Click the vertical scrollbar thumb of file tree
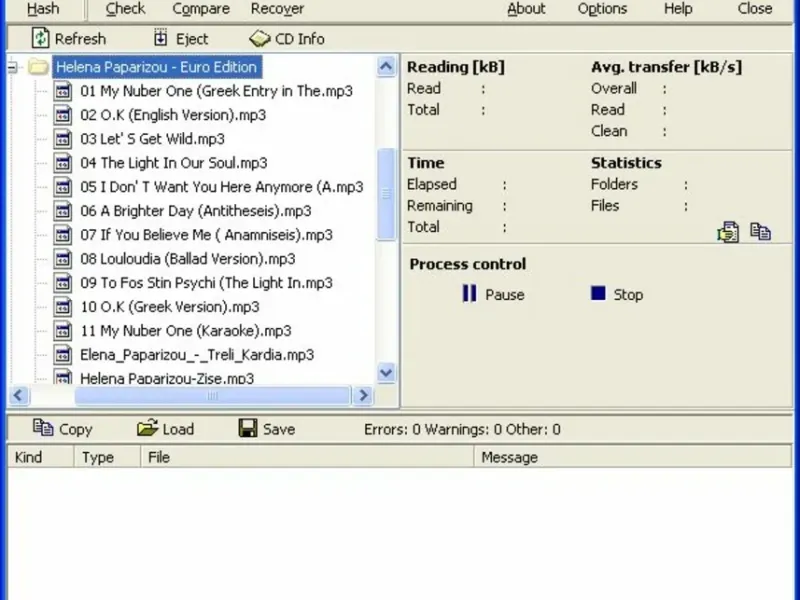 386,194
